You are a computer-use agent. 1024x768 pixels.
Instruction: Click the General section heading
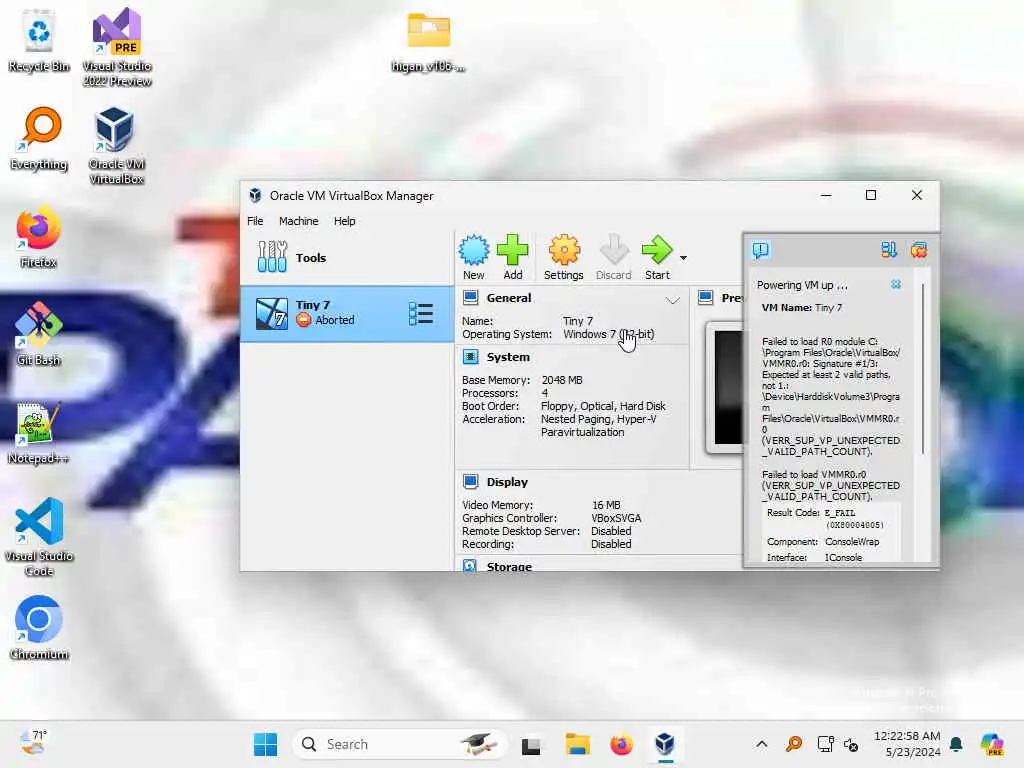[x=509, y=298]
